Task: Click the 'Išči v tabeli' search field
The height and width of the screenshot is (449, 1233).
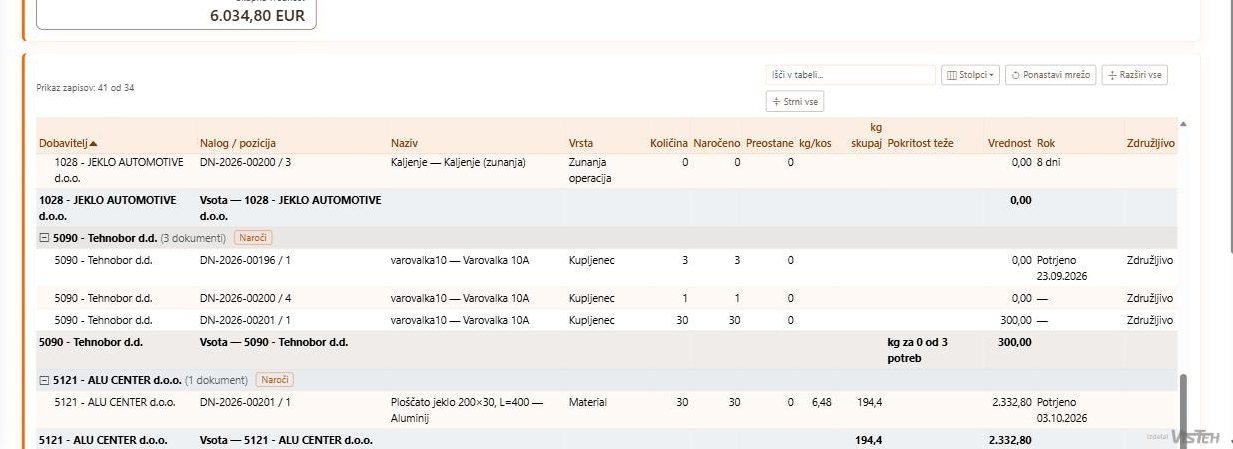Action: (x=850, y=75)
